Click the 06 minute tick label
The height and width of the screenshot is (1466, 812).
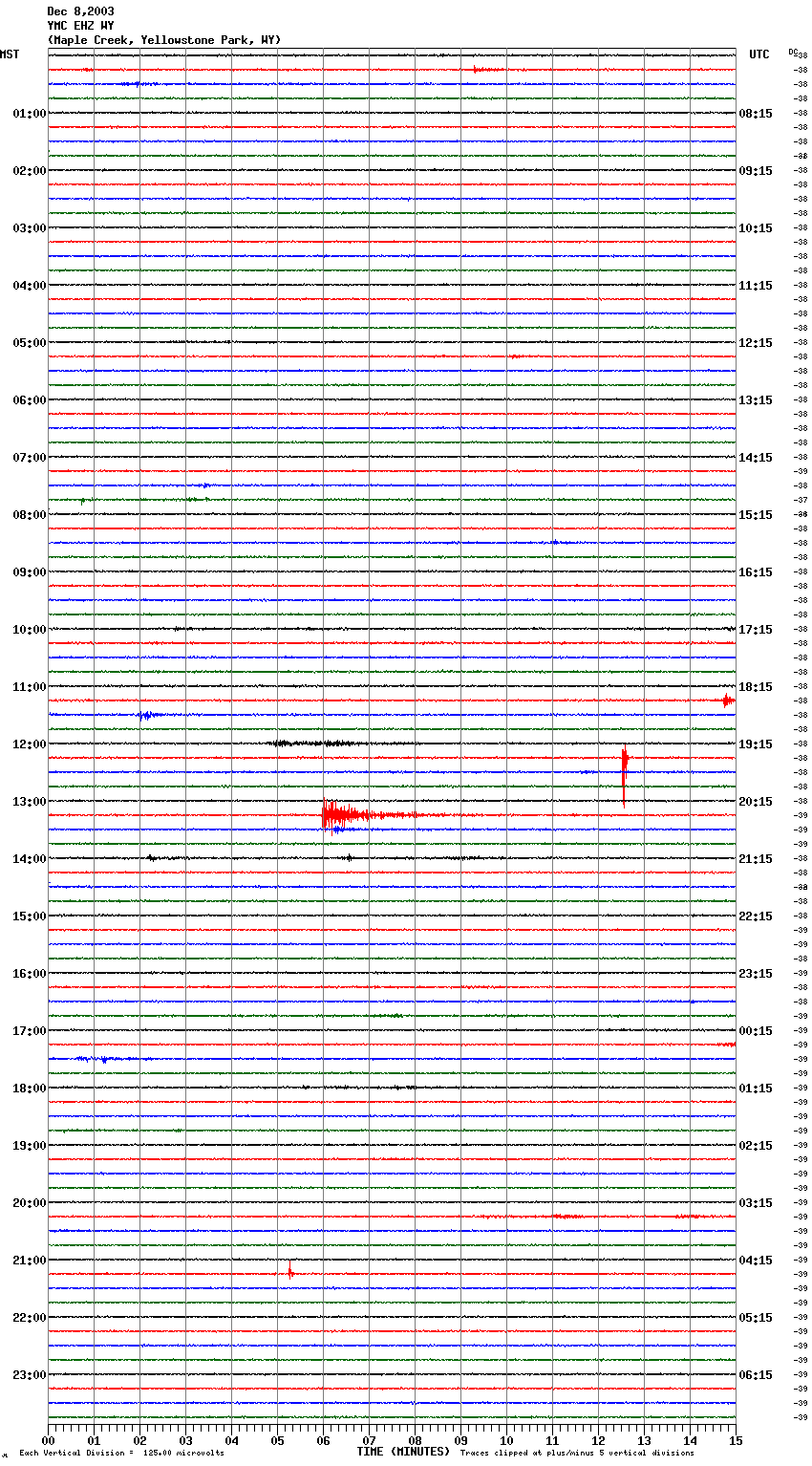click(323, 1440)
